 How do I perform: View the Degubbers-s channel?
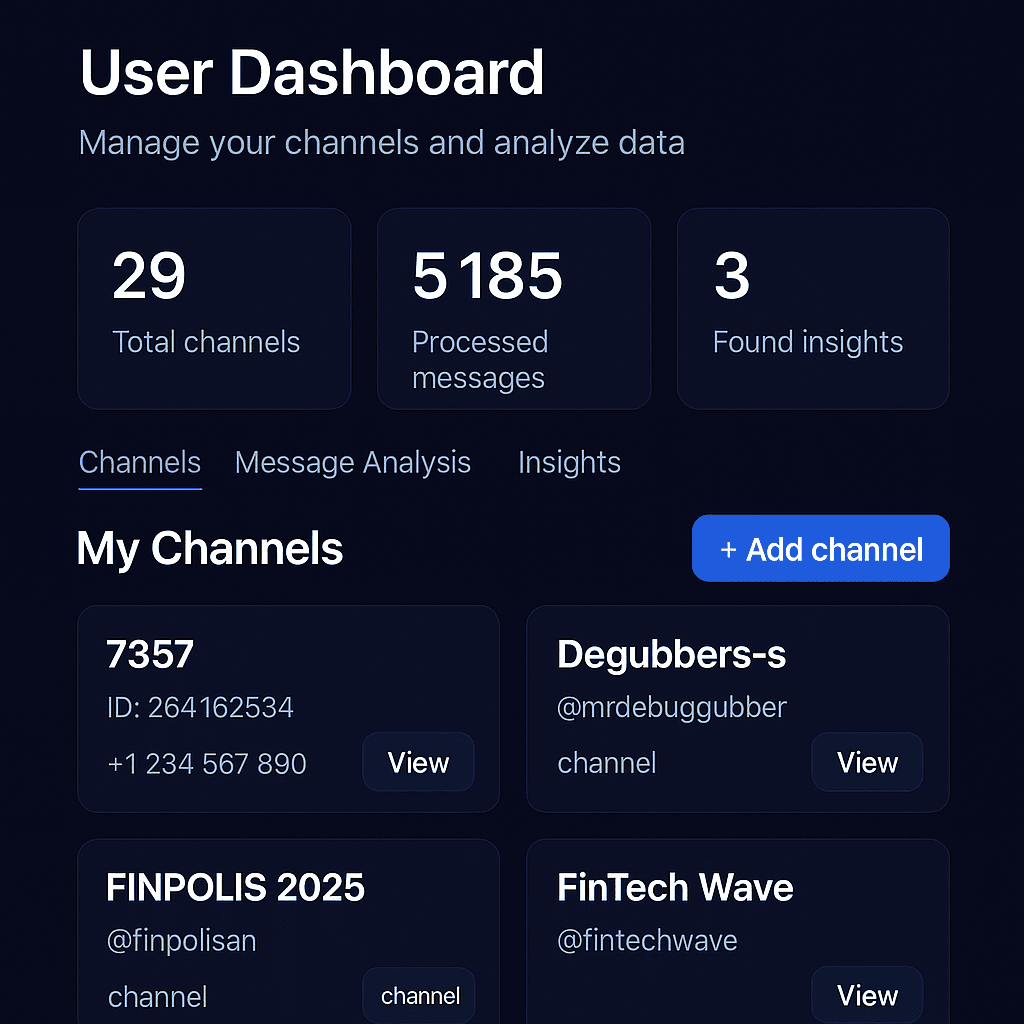(x=867, y=763)
